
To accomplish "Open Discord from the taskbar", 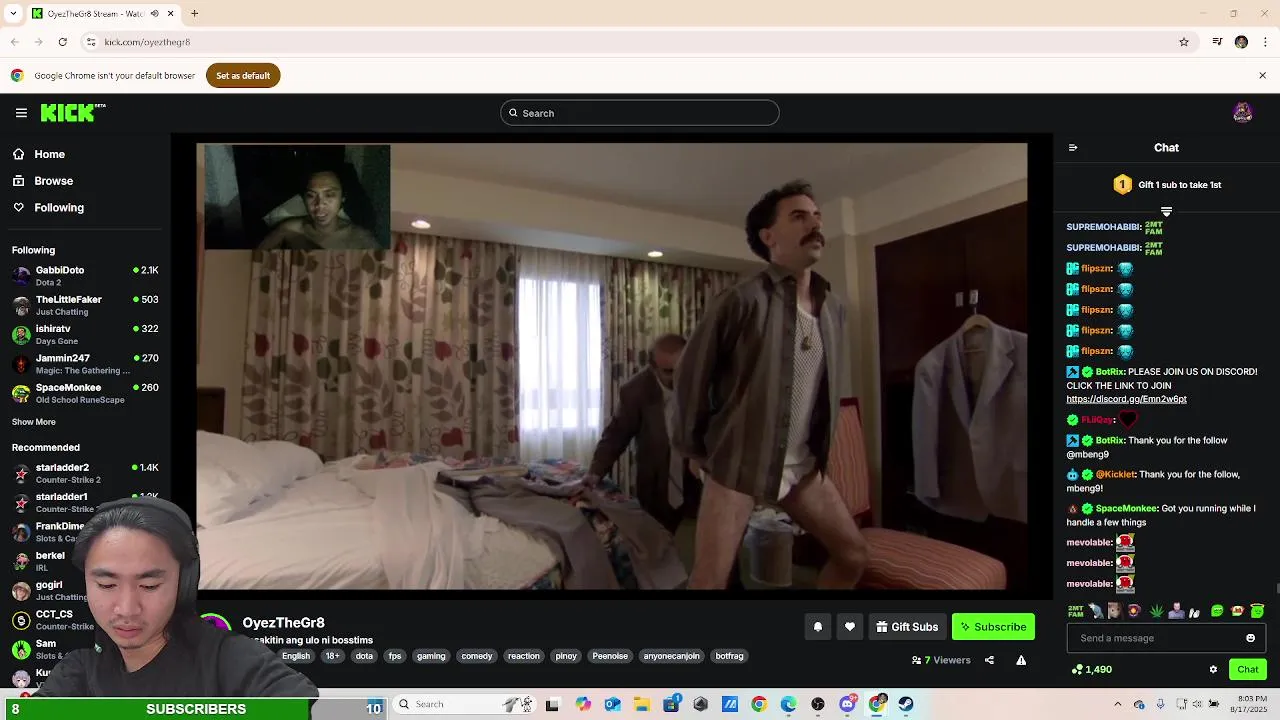I will point(848,704).
